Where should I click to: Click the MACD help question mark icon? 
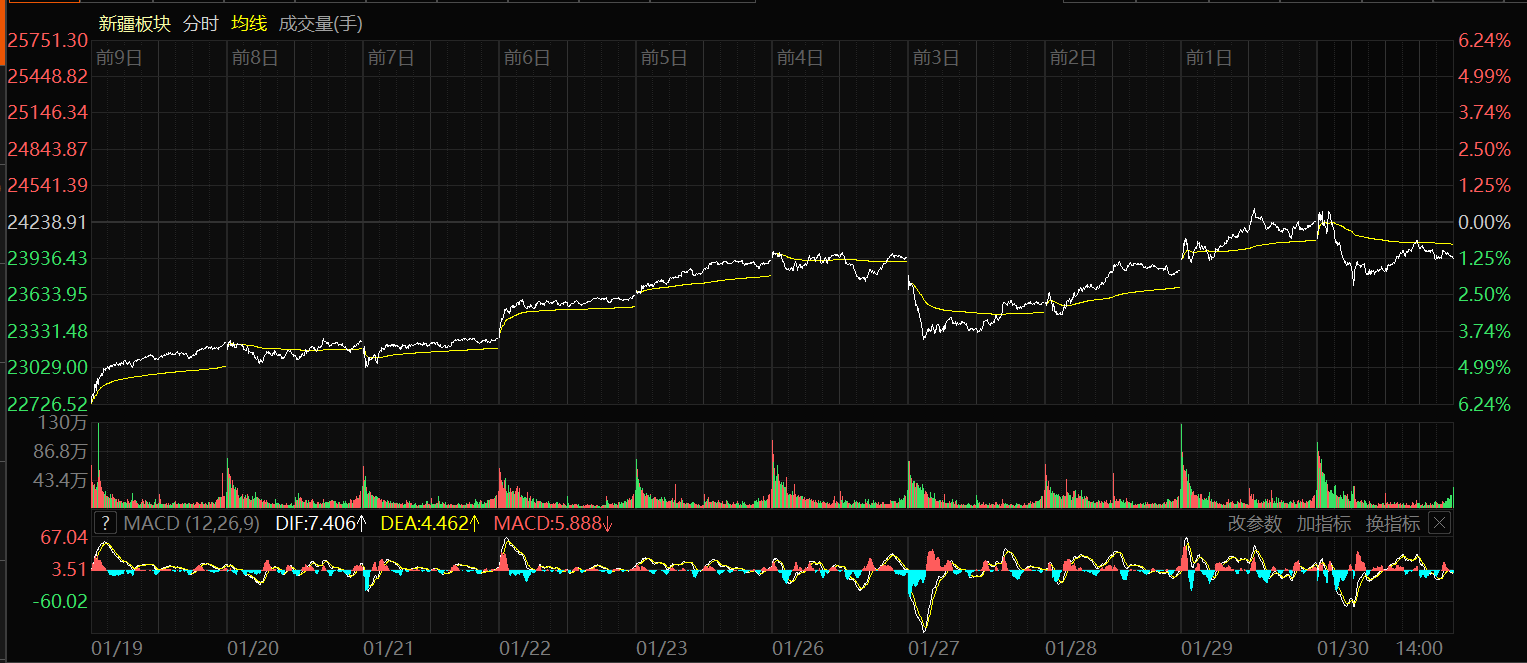pos(104,523)
